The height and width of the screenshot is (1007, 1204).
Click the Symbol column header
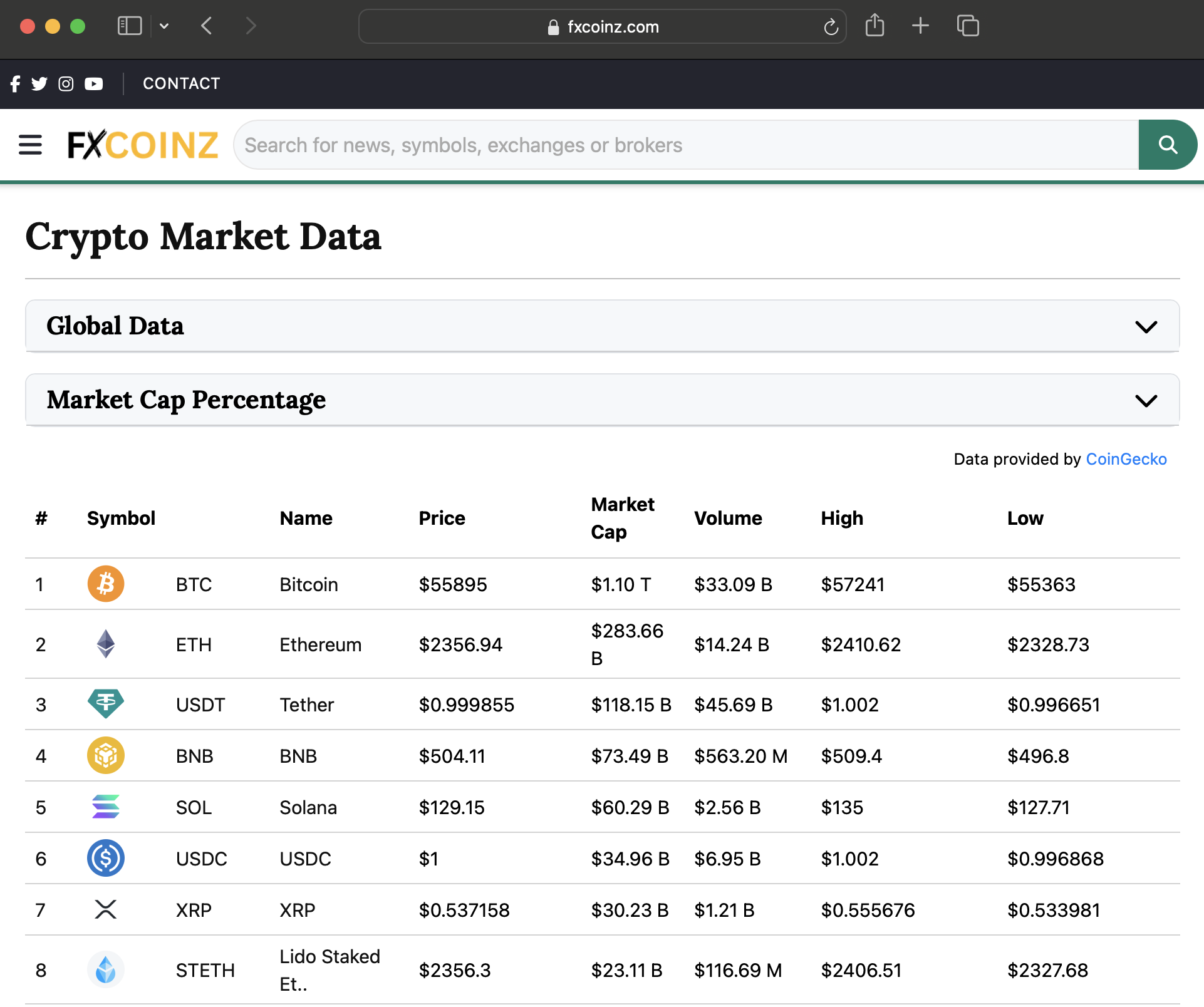click(121, 518)
